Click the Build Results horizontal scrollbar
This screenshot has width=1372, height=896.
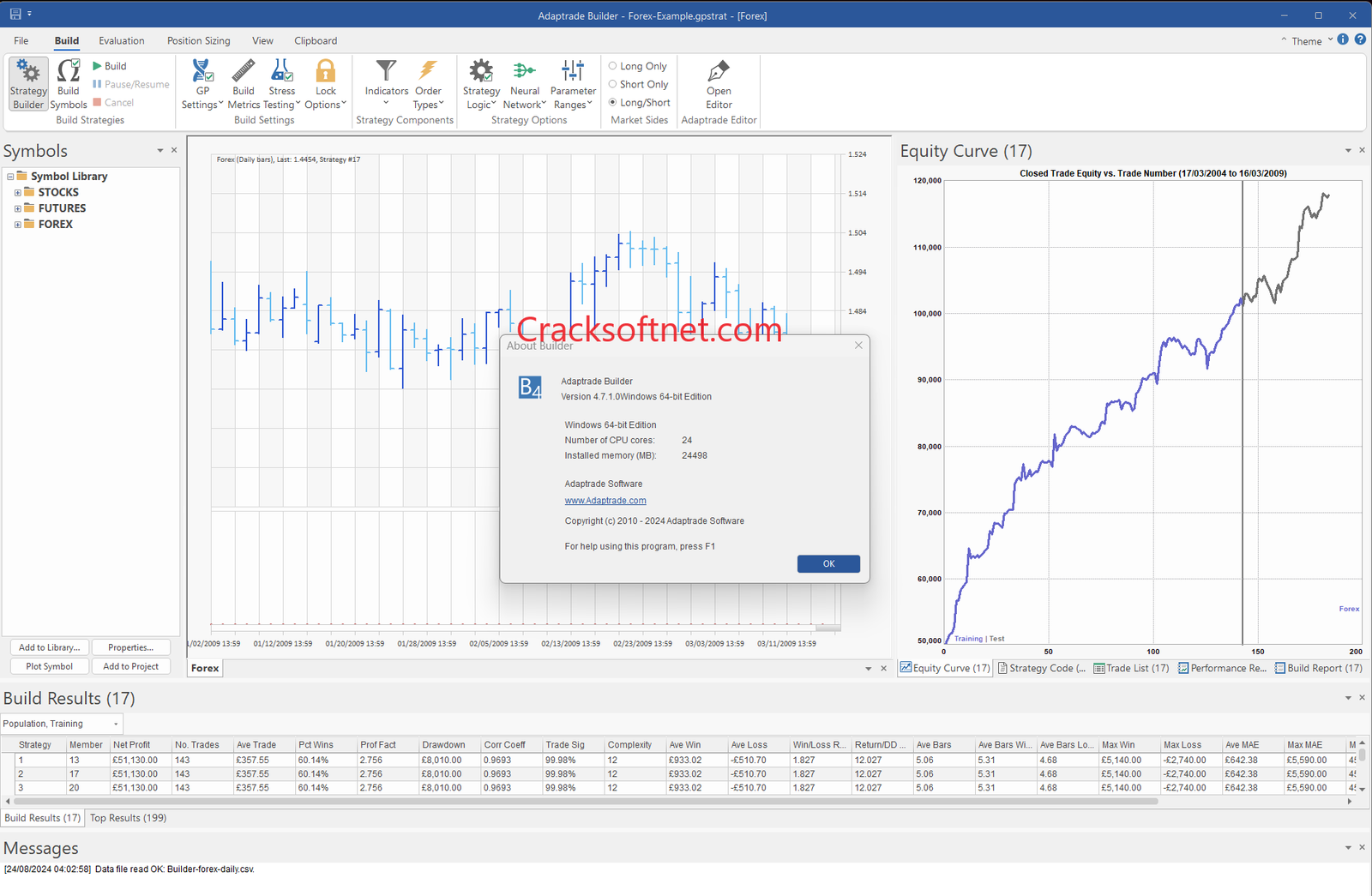click(585, 801)
